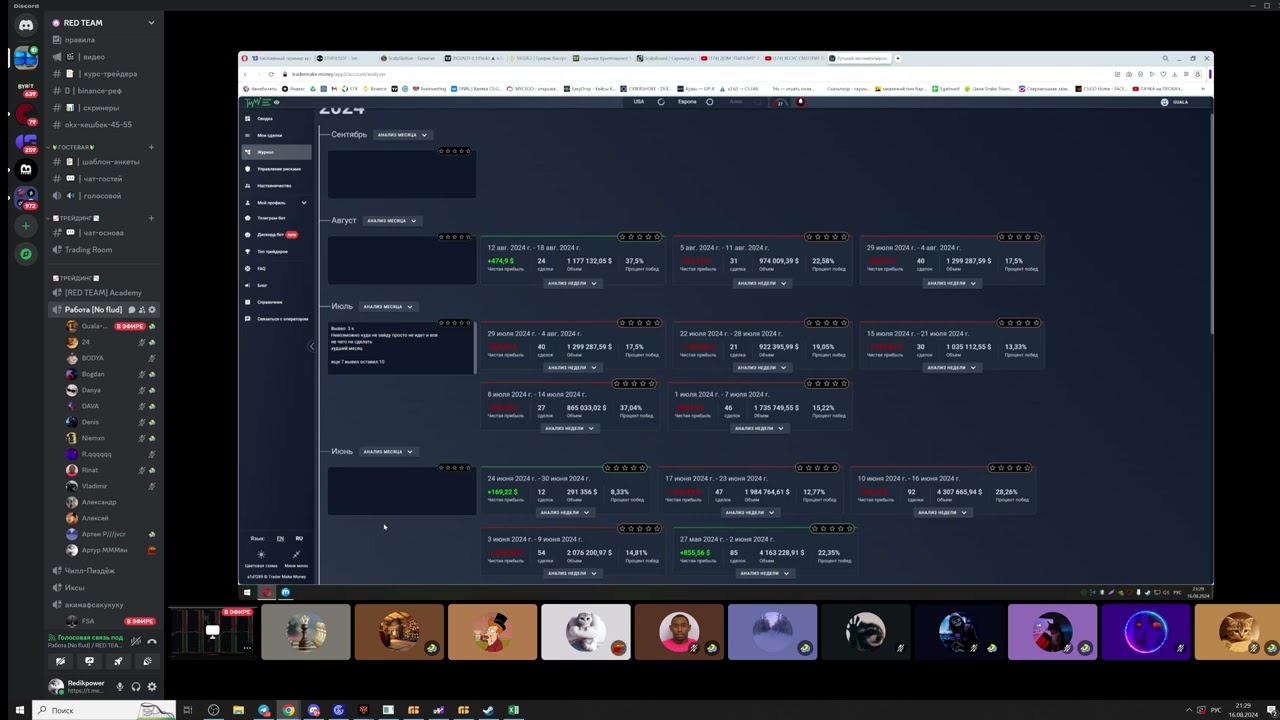This screenshot has height=720, width=1280.
Task: Open text chat icon on Работа [No flud]
Action: 132,310
